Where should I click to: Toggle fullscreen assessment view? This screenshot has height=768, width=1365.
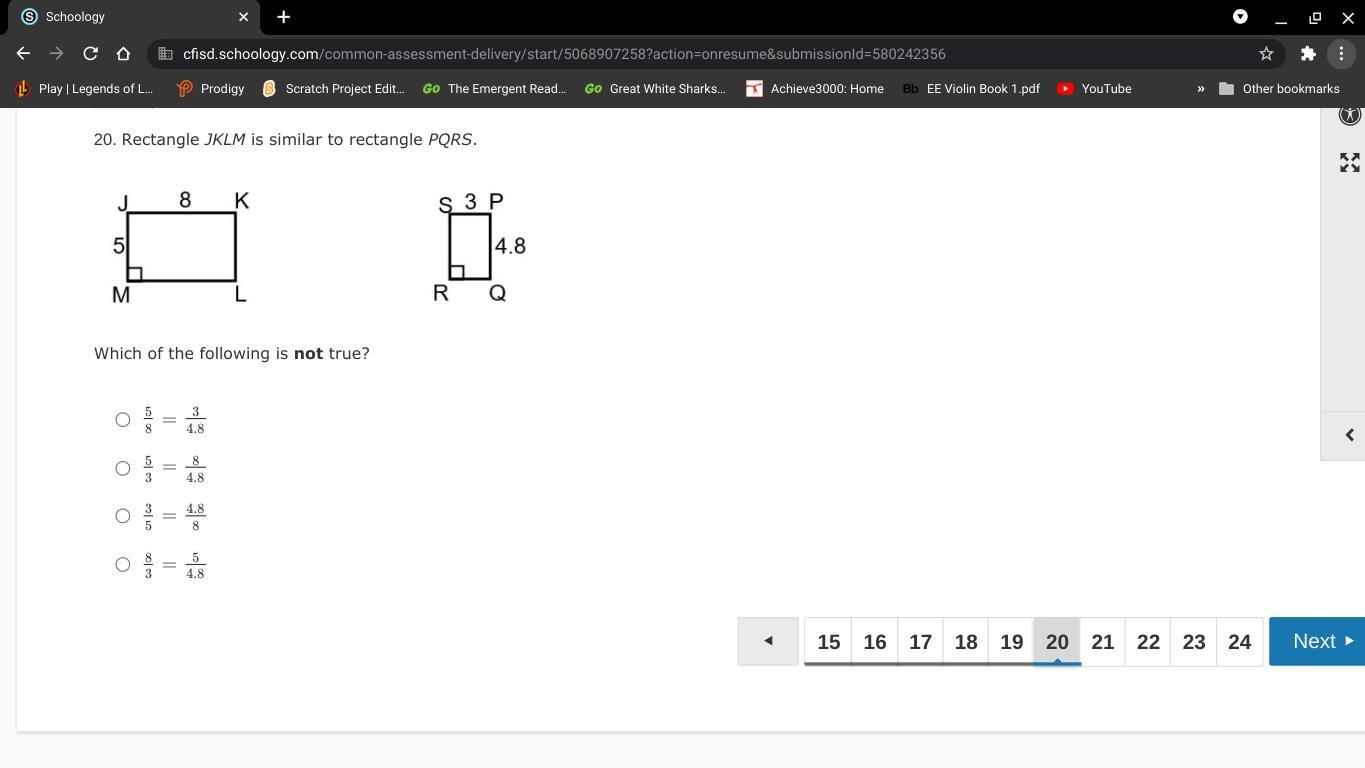[1350, 162]
